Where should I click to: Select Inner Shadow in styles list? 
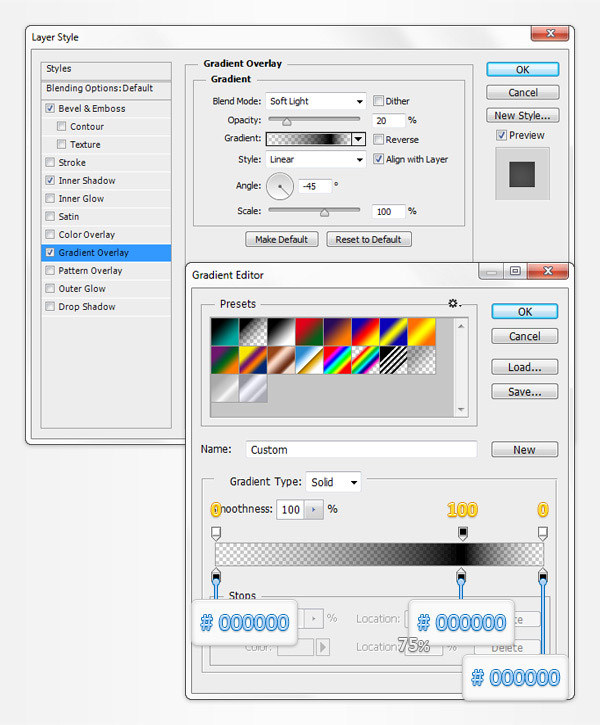pos(87,181)
